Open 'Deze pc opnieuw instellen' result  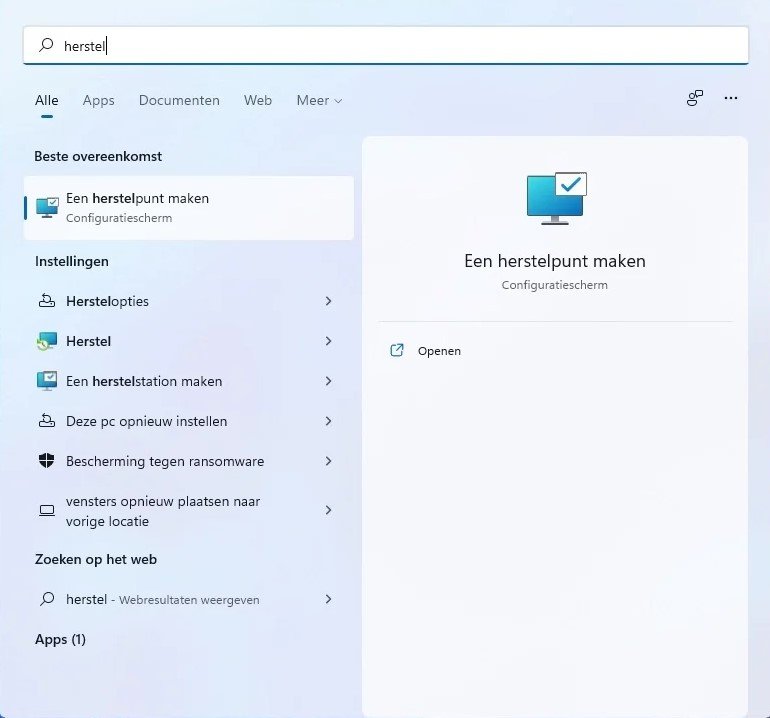189,421
